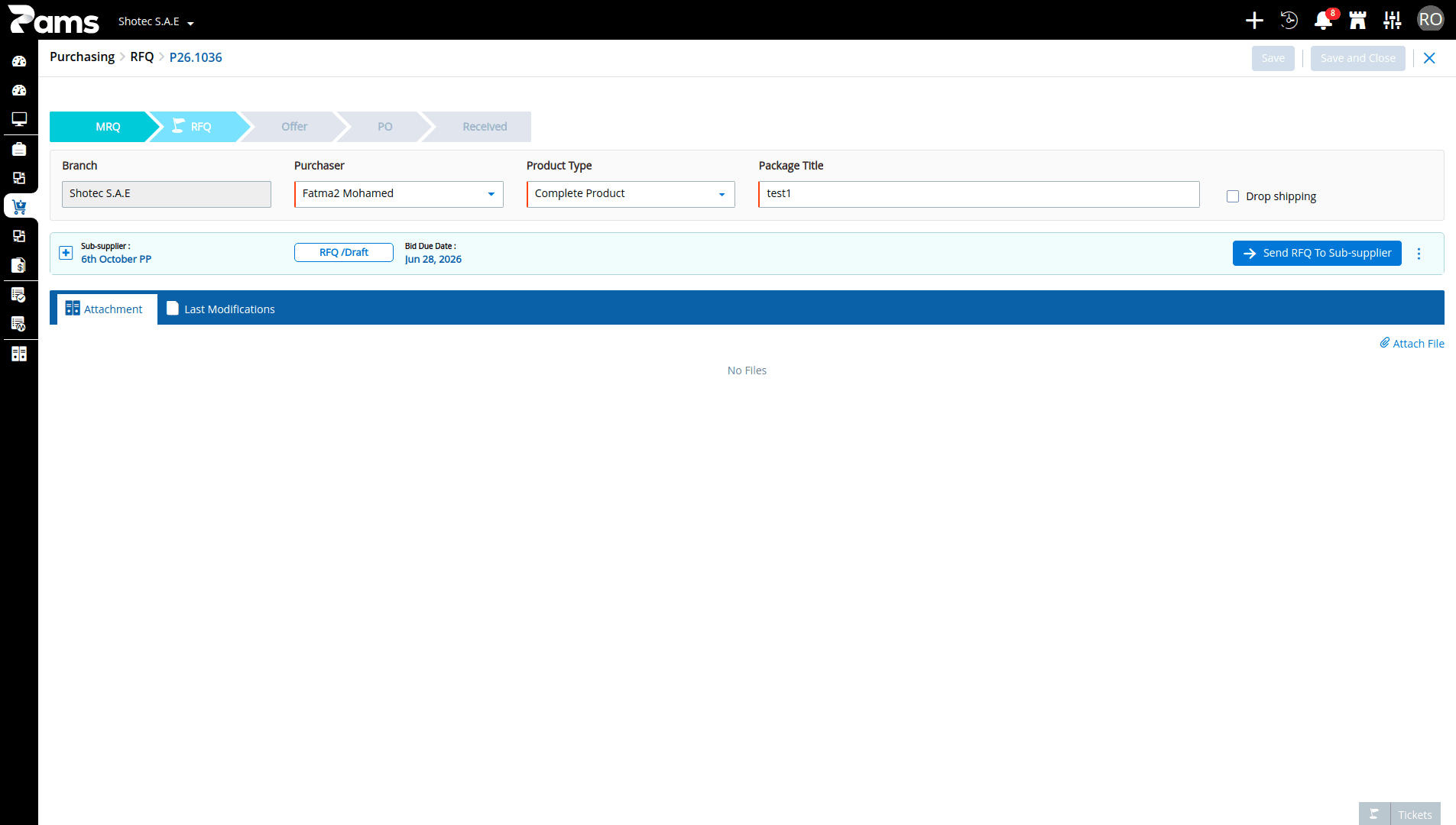Open the briefcase module in sidebar

pyautogui.click(x=19, y=149)
